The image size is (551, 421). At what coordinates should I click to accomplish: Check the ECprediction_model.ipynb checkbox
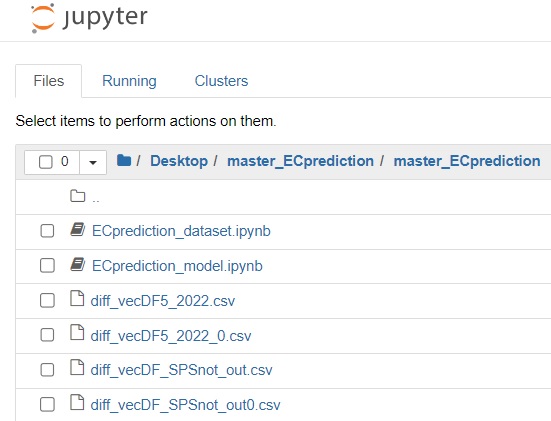pos(47,266)
